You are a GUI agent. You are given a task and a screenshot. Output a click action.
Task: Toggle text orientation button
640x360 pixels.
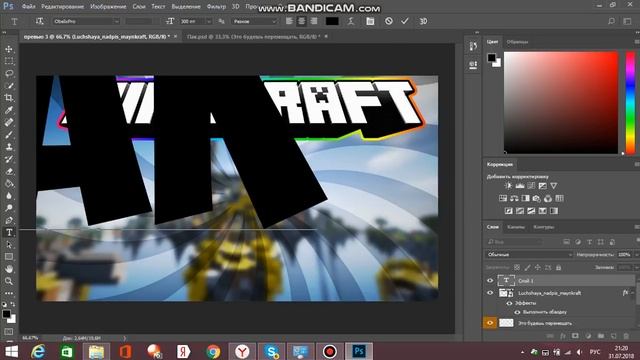point(40,21)
